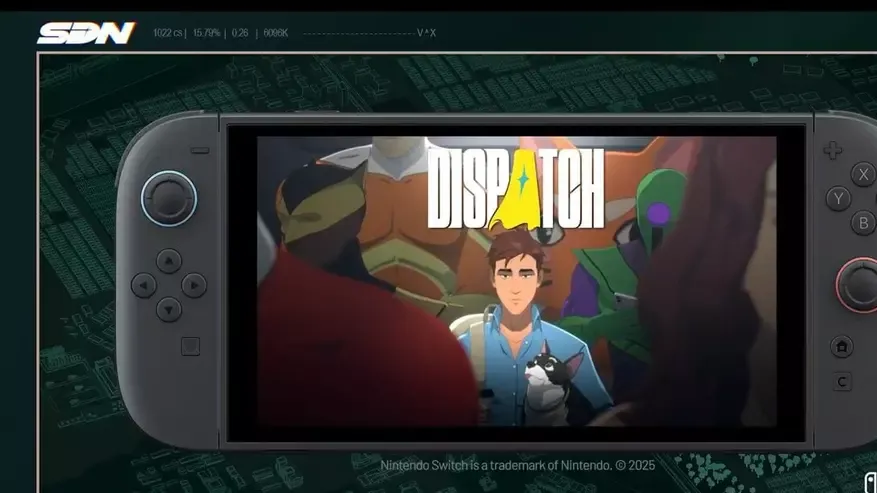Tap the Y face button

click(838, 198)
